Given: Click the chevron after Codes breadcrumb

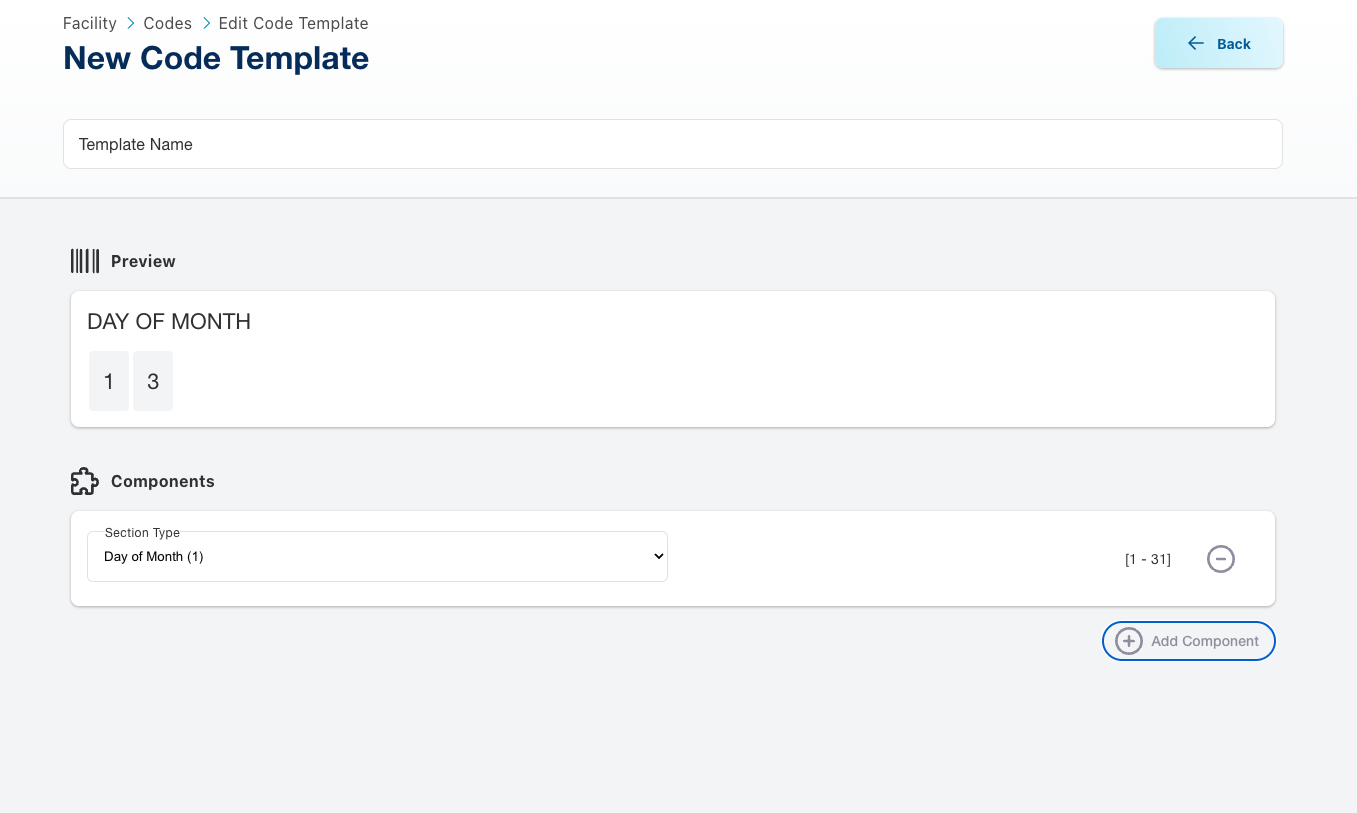Looking at the screenshot, I should (x=206, y=23).
